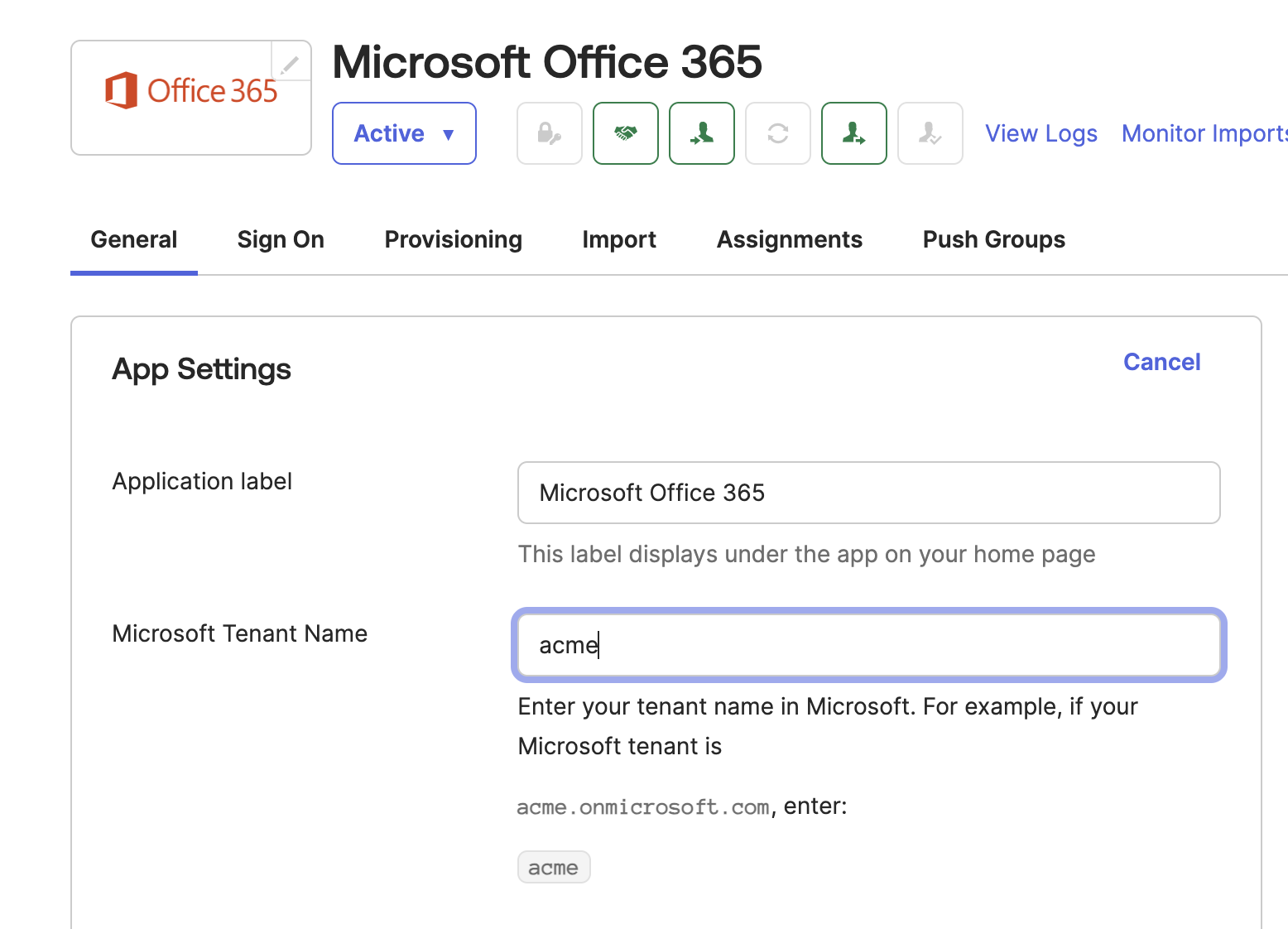Click the 'Application label' field label

pos(202,481)
